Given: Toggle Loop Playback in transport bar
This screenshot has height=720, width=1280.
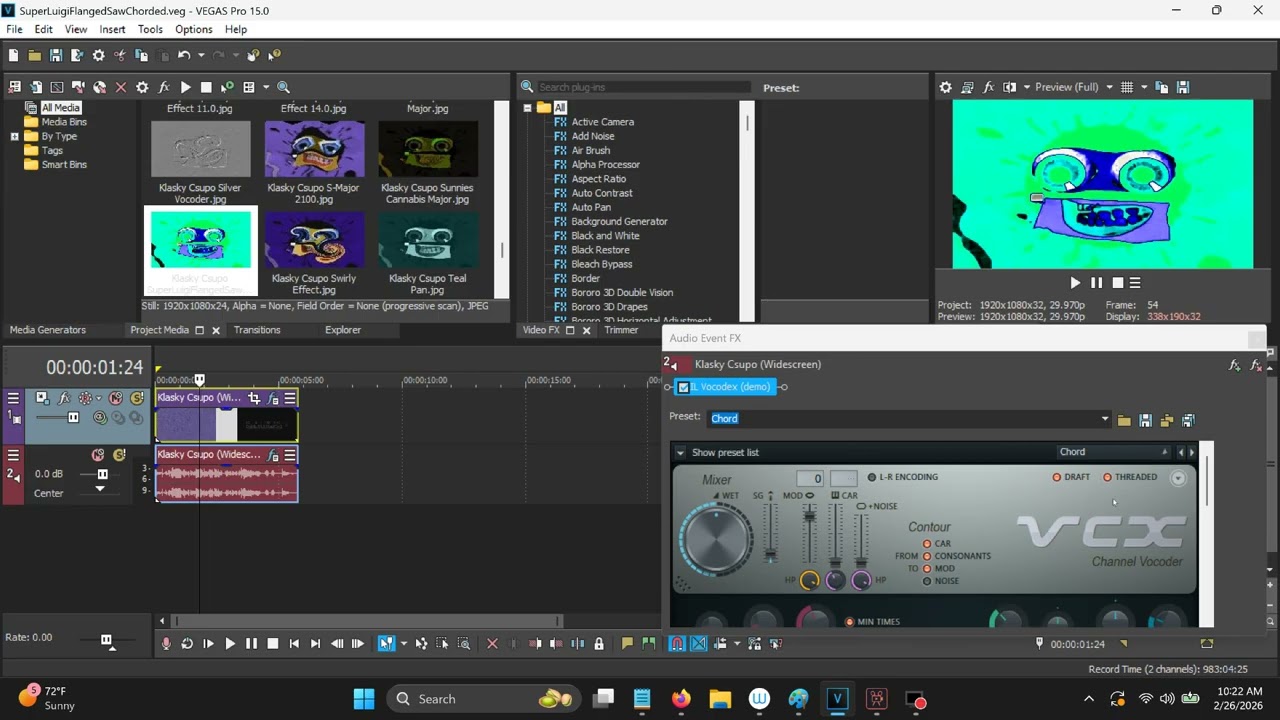Looking at the screenshot, I should click(187, 644).
